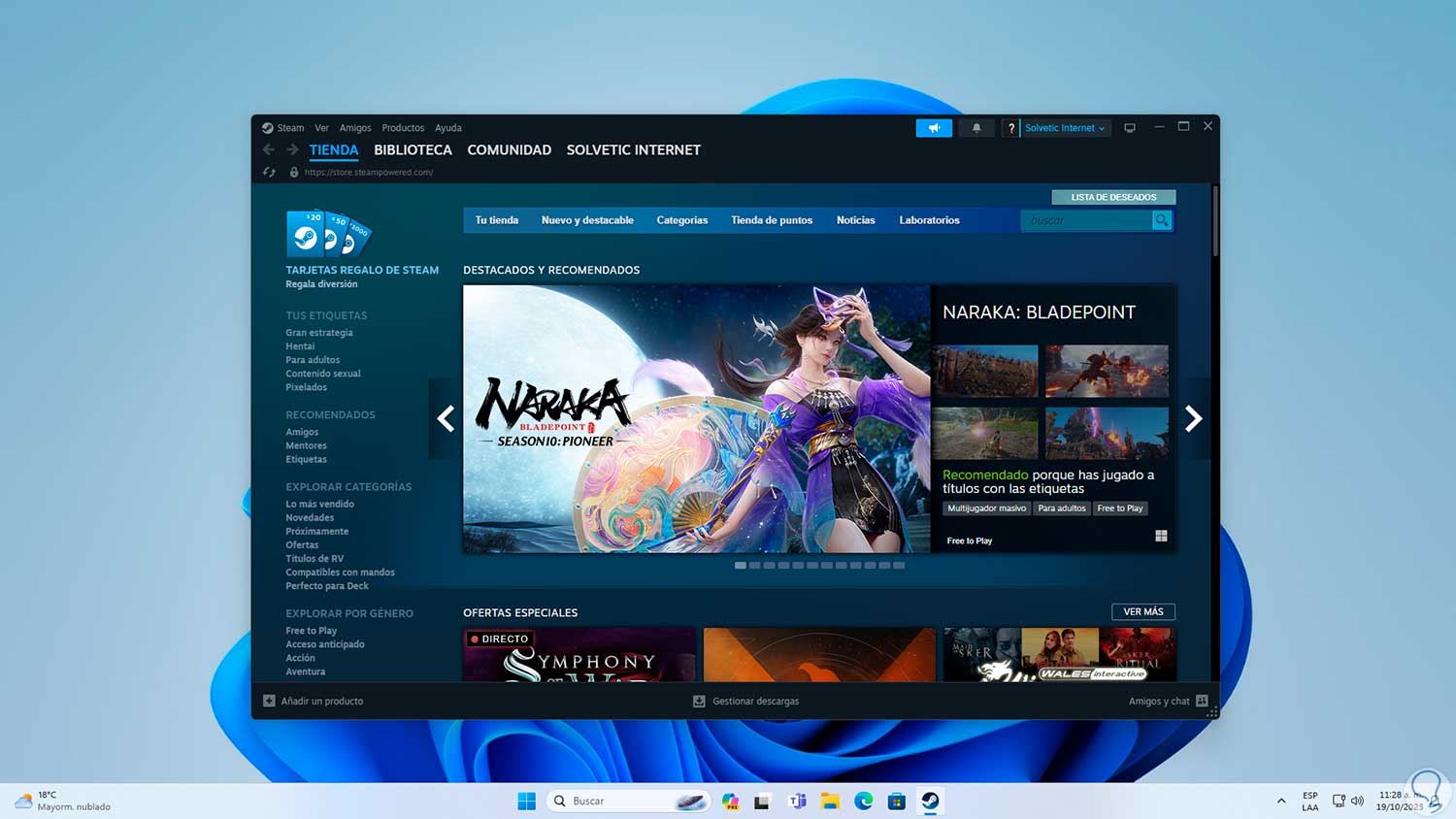
Task: Click the Multijugador masivo tag
Action: 986,508
